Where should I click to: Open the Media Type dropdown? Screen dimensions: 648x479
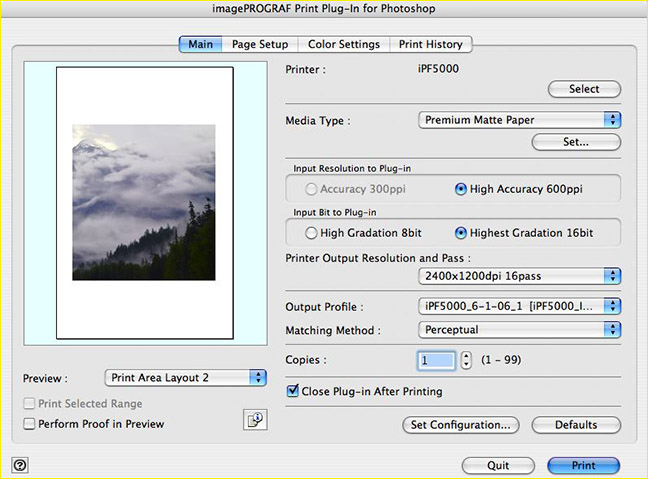(519, 120)
